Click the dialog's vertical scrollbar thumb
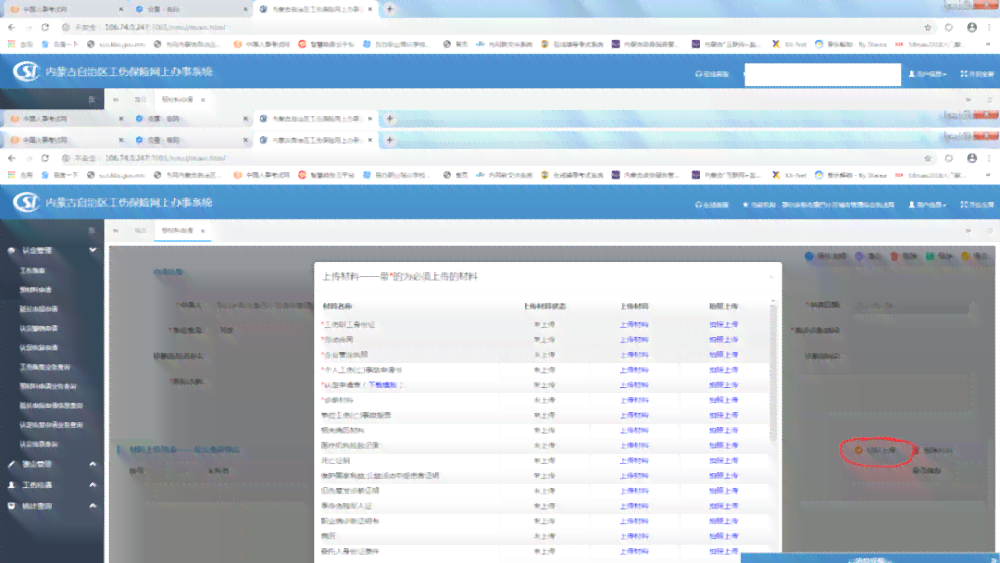The image size is (1000, 563). (x=773, y=373)
